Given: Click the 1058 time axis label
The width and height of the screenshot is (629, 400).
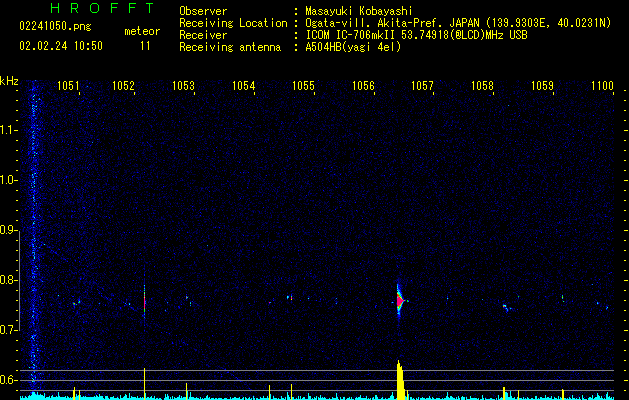Looking at the screenshot, I should [x=482, y=86].
